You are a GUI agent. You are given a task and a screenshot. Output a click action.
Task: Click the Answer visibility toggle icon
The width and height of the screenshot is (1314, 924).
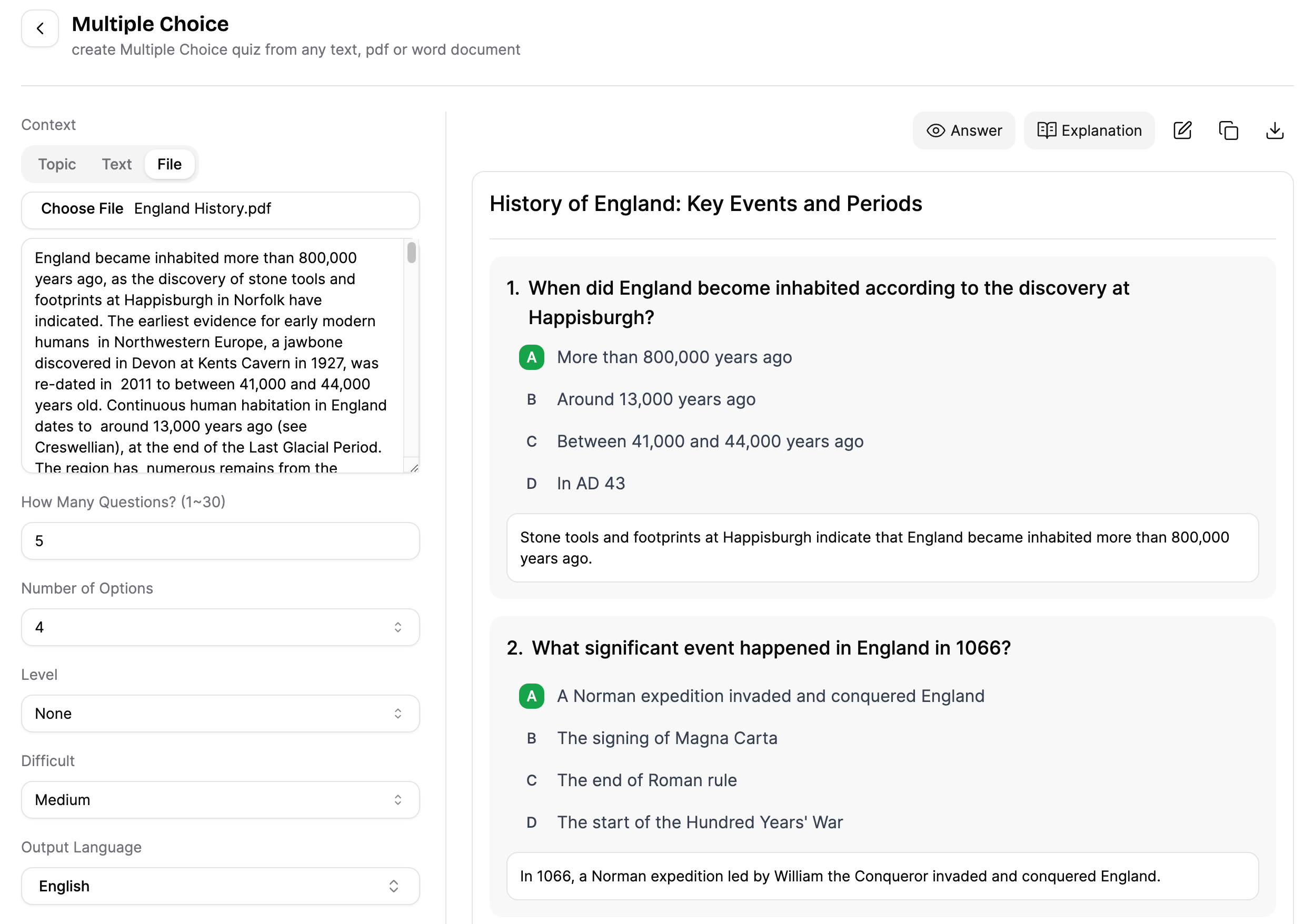click(934, 130)
